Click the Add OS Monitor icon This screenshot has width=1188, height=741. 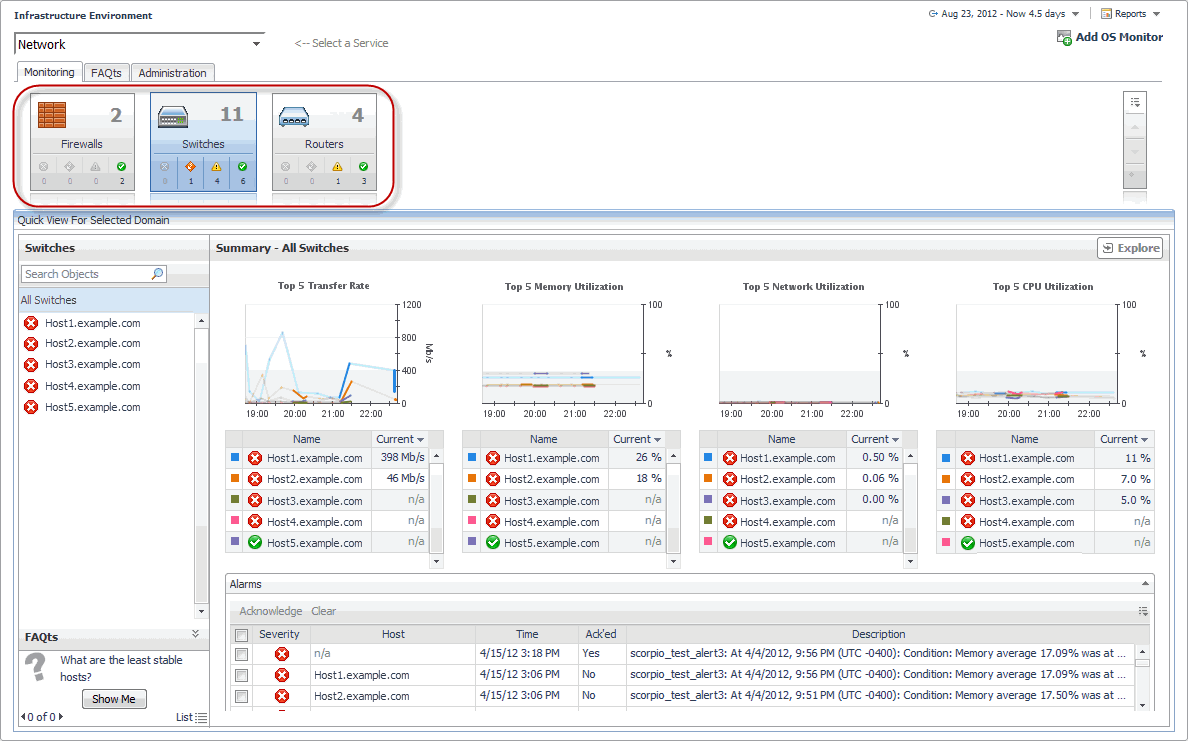coord(1064,38)
